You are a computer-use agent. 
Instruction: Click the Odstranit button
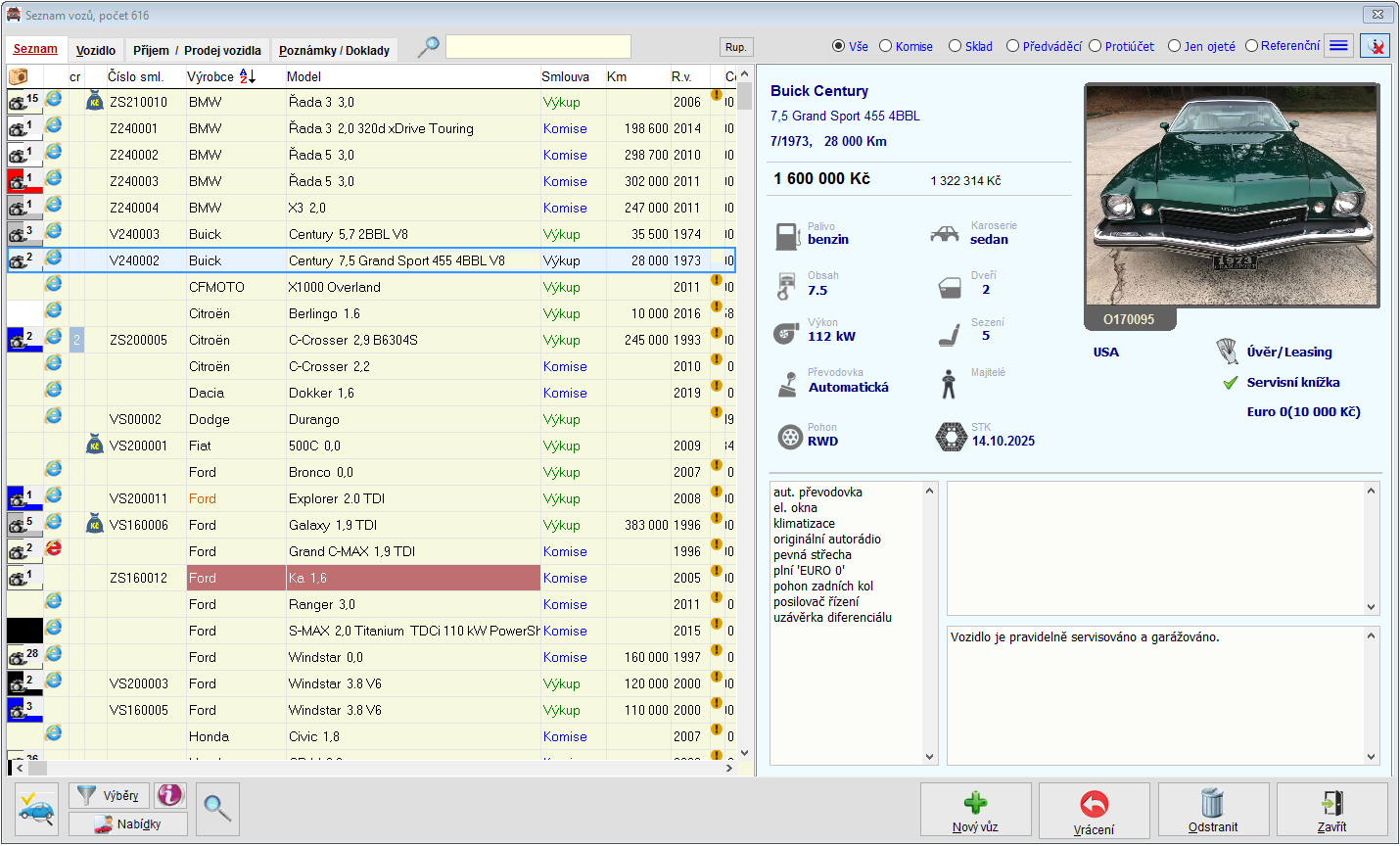(1213, 810)
